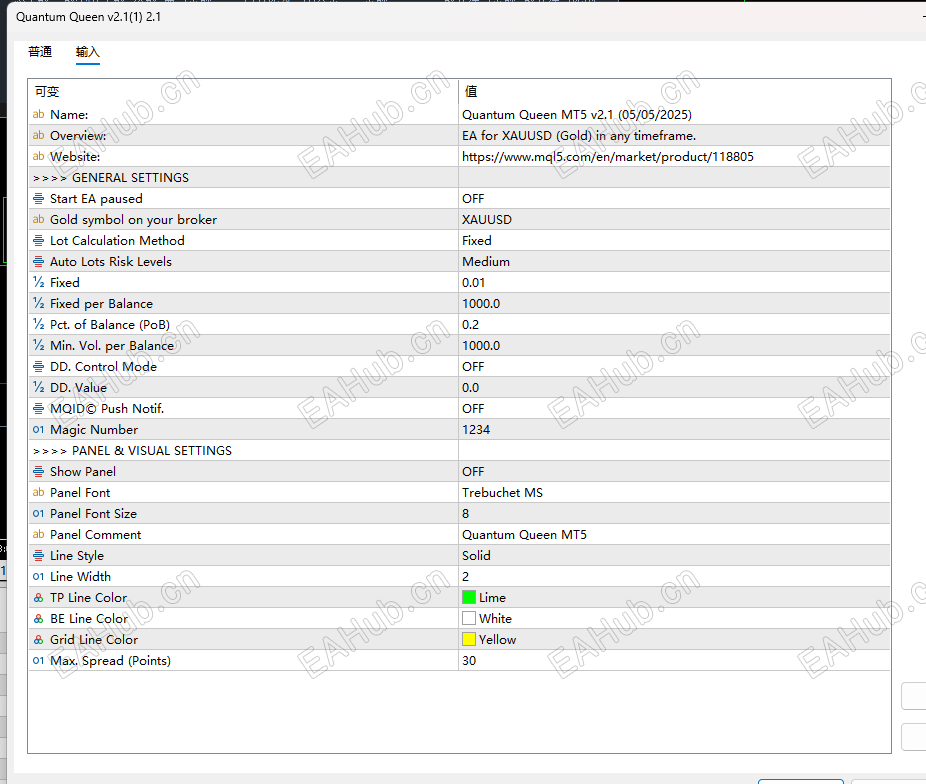Screen dimensions: 926x784
Task: Click the White swatch for BE Line Color
Action: [x=469, y=619]
